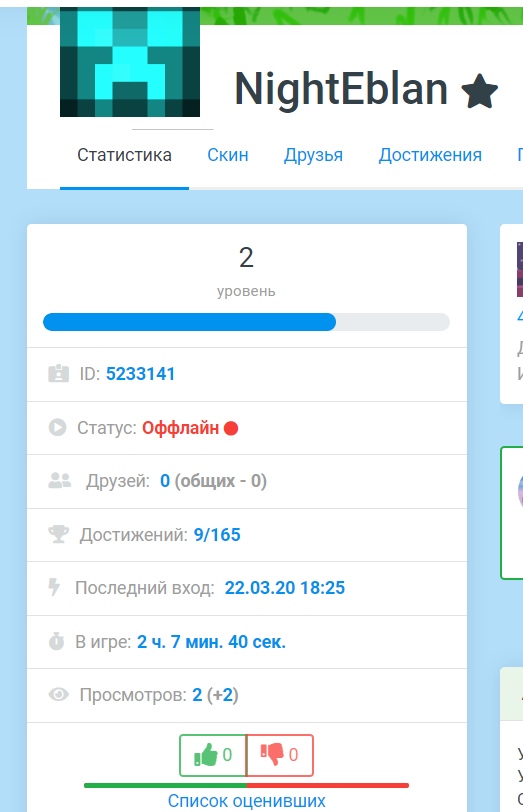Click the ID card icon
Screen dimensions: 523x812
(58, 373)
